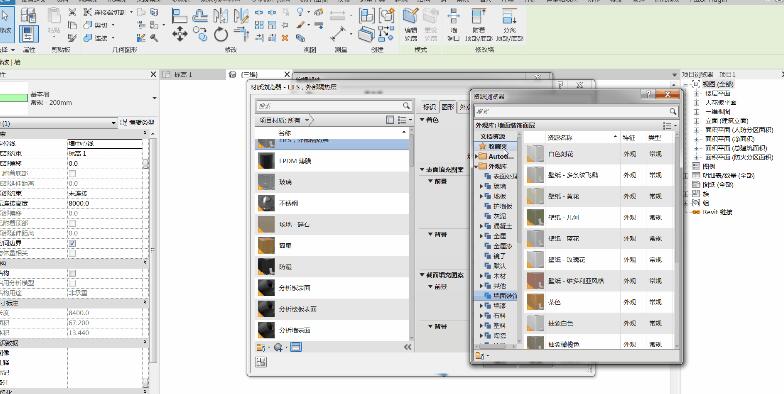The width and height of the screenshot is (784, 394).
Task: Click the orange material swatch in asset list
Action: click(x=536, y=302)
